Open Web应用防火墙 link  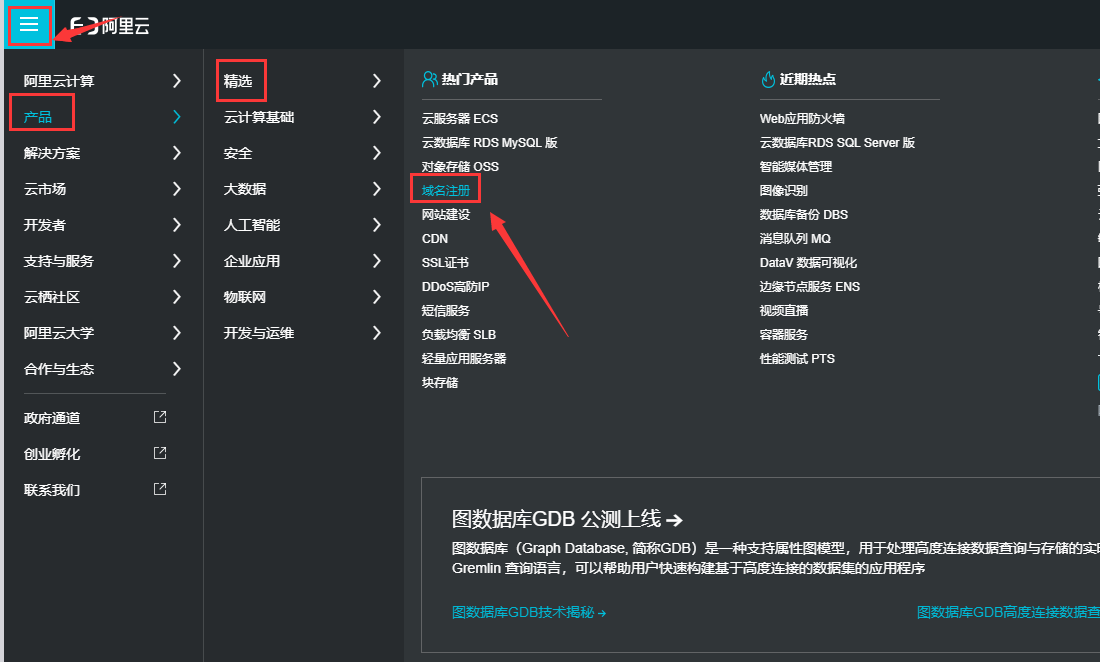tap(803, 119)
